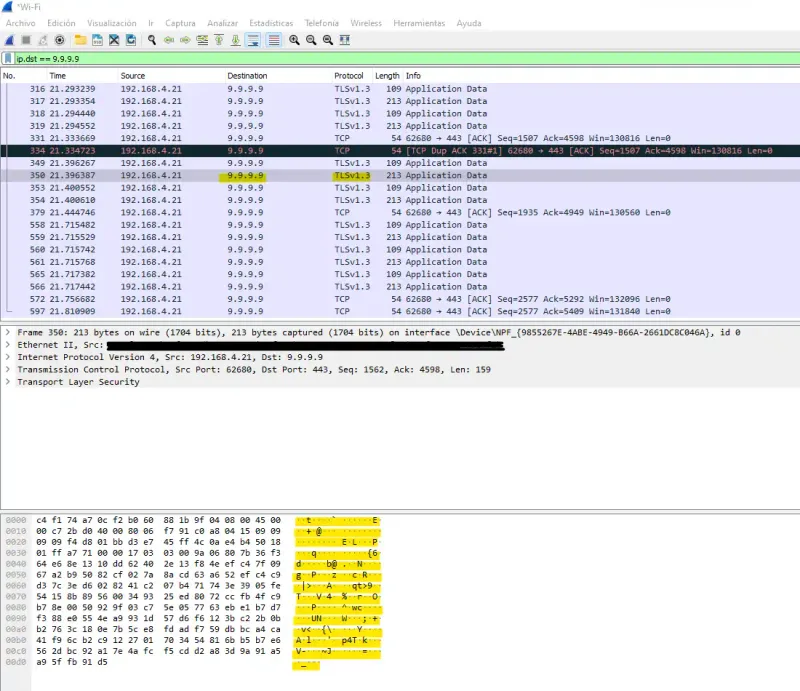The image size is (800, 691).
Task: Select packet 331 with Seq=1507
Action: pyautogui.click(x=400, y=138)
